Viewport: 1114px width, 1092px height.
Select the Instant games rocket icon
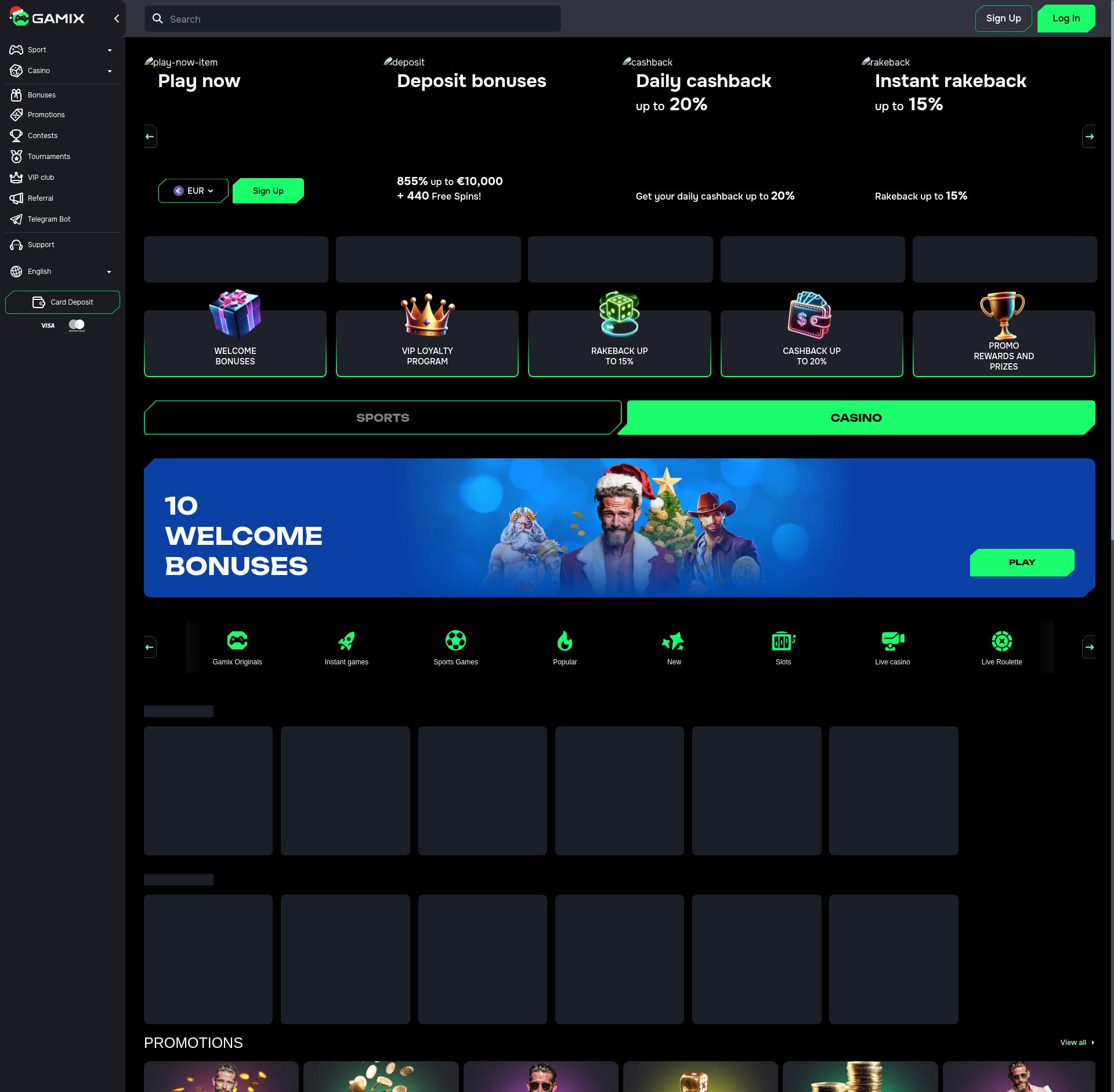coord(346,647)
